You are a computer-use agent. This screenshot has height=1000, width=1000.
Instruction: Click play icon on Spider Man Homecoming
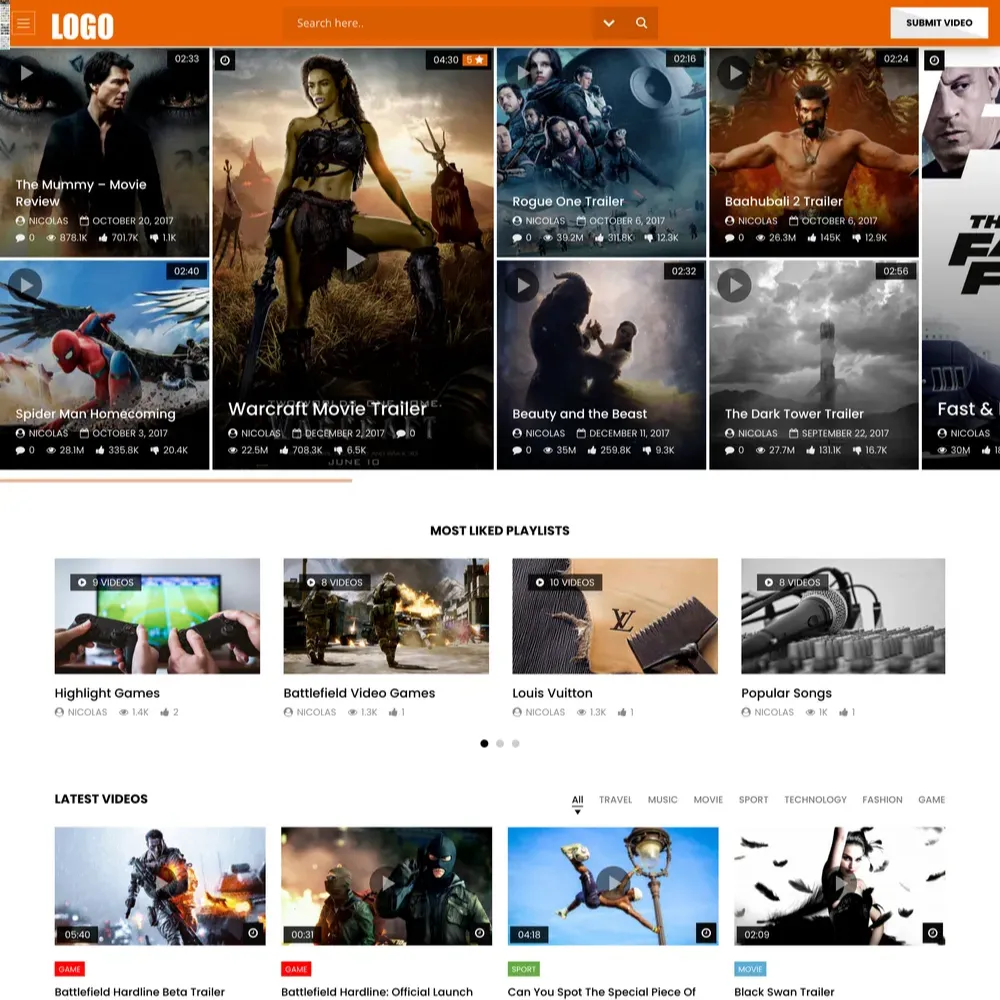[25, 285]
